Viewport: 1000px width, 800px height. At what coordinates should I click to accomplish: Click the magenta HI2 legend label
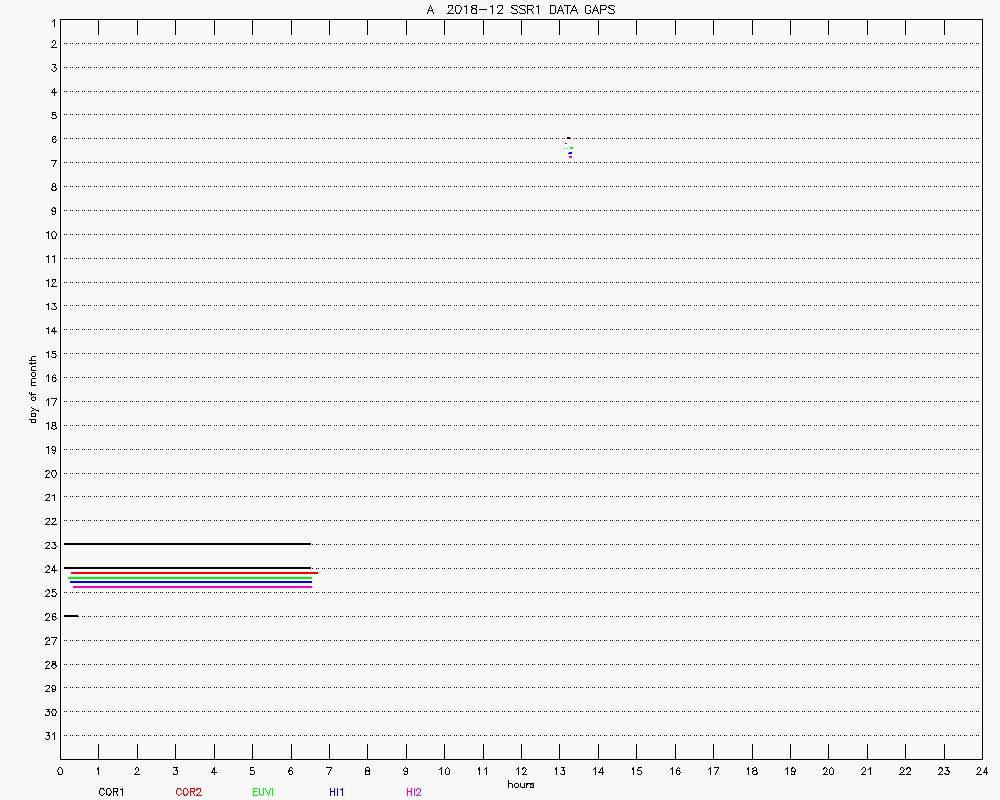[414, 792]
